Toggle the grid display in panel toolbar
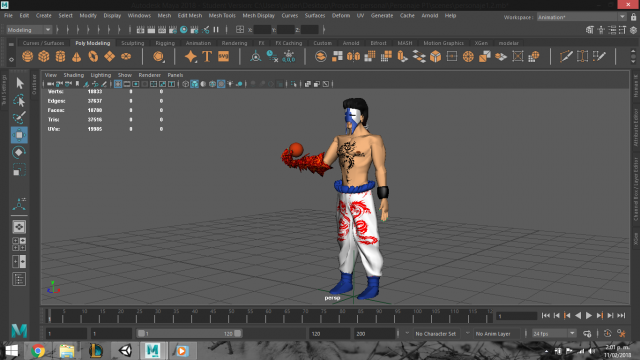640x360 pixels. [118, 84]
